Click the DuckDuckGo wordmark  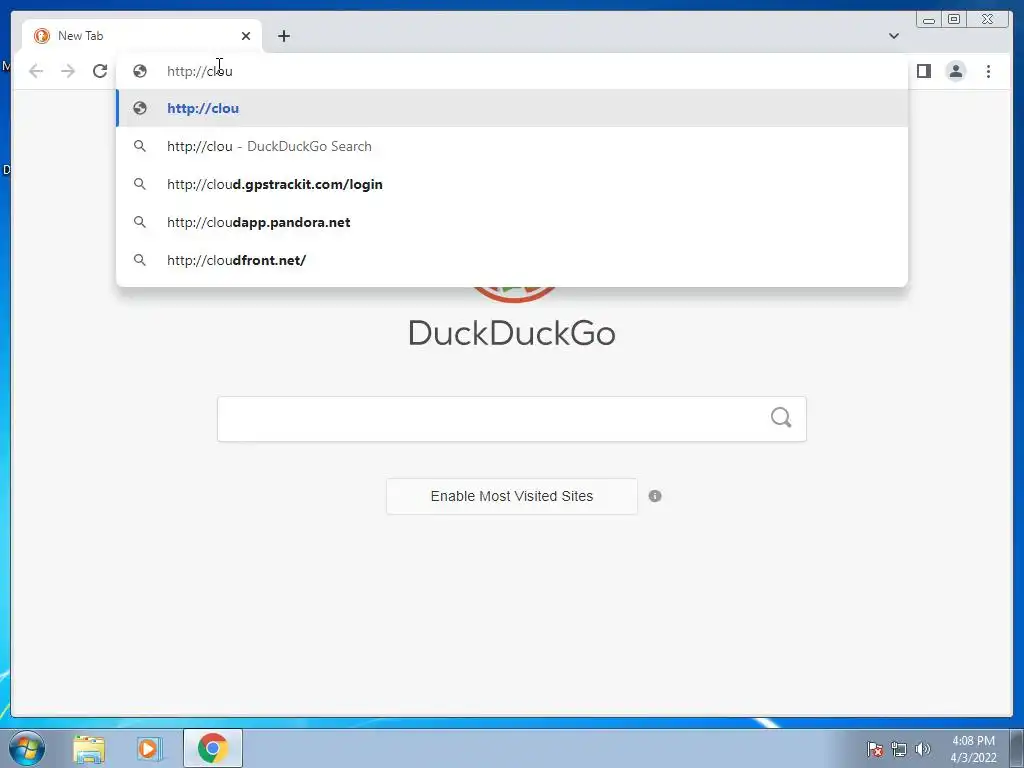(512, 333)
